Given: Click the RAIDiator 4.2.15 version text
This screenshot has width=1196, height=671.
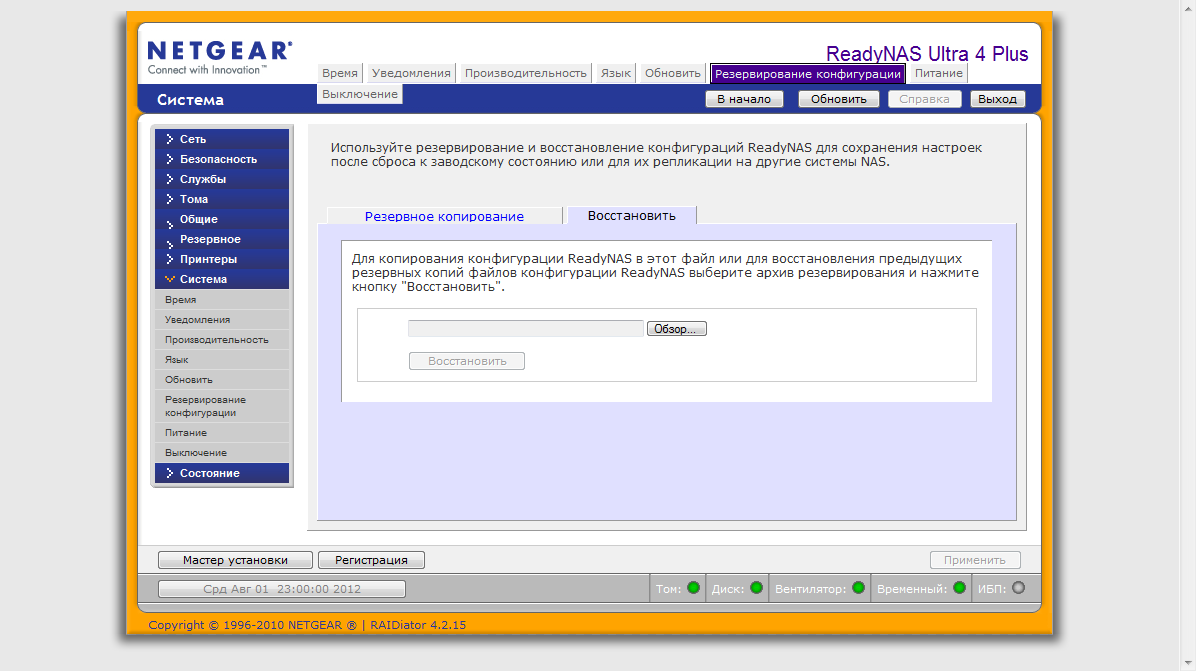Looking at the screenshot, I should [418, 624].
